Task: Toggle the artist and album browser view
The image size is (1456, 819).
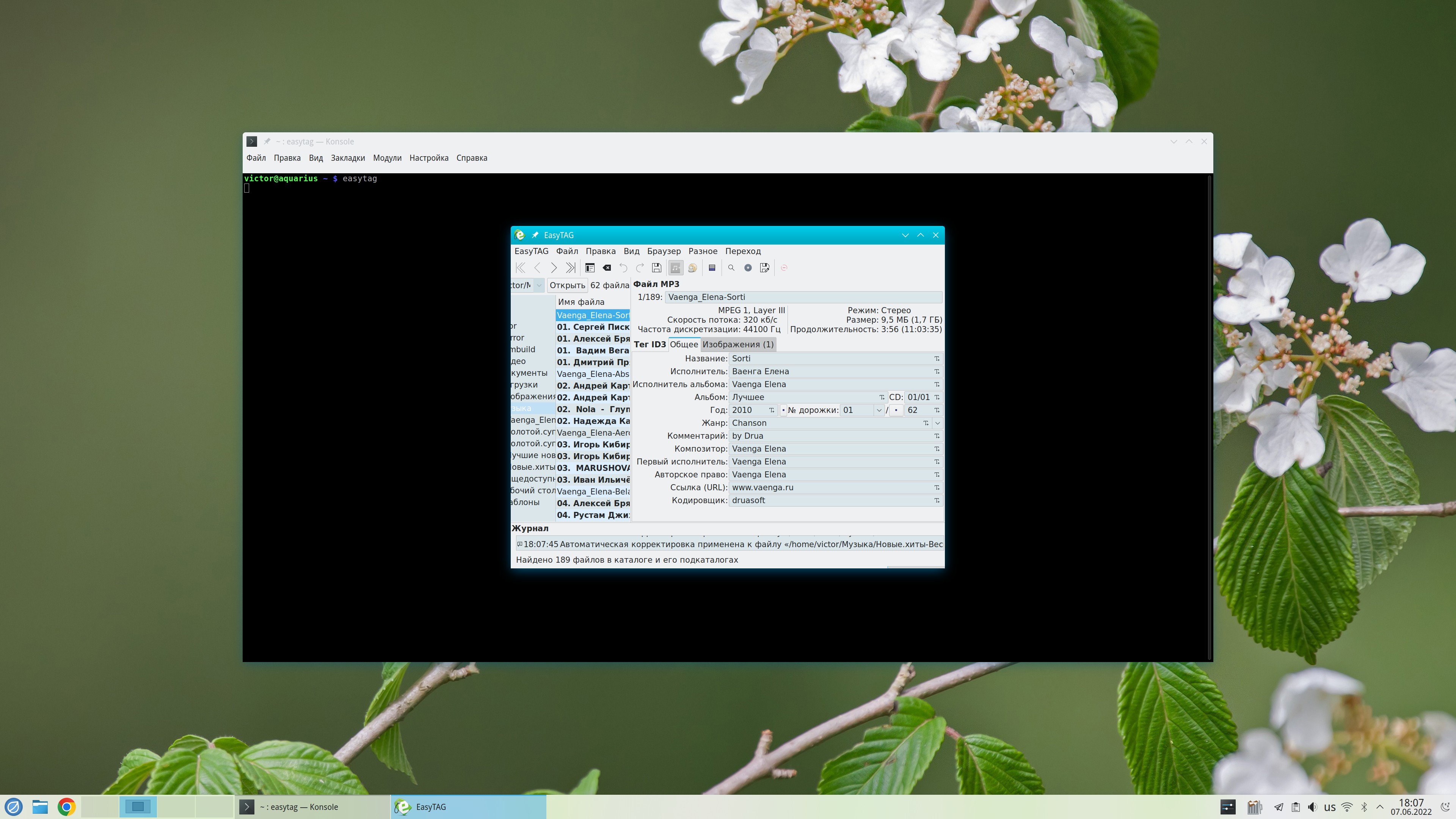Action: pyautogui.click(x=692, y=268)
